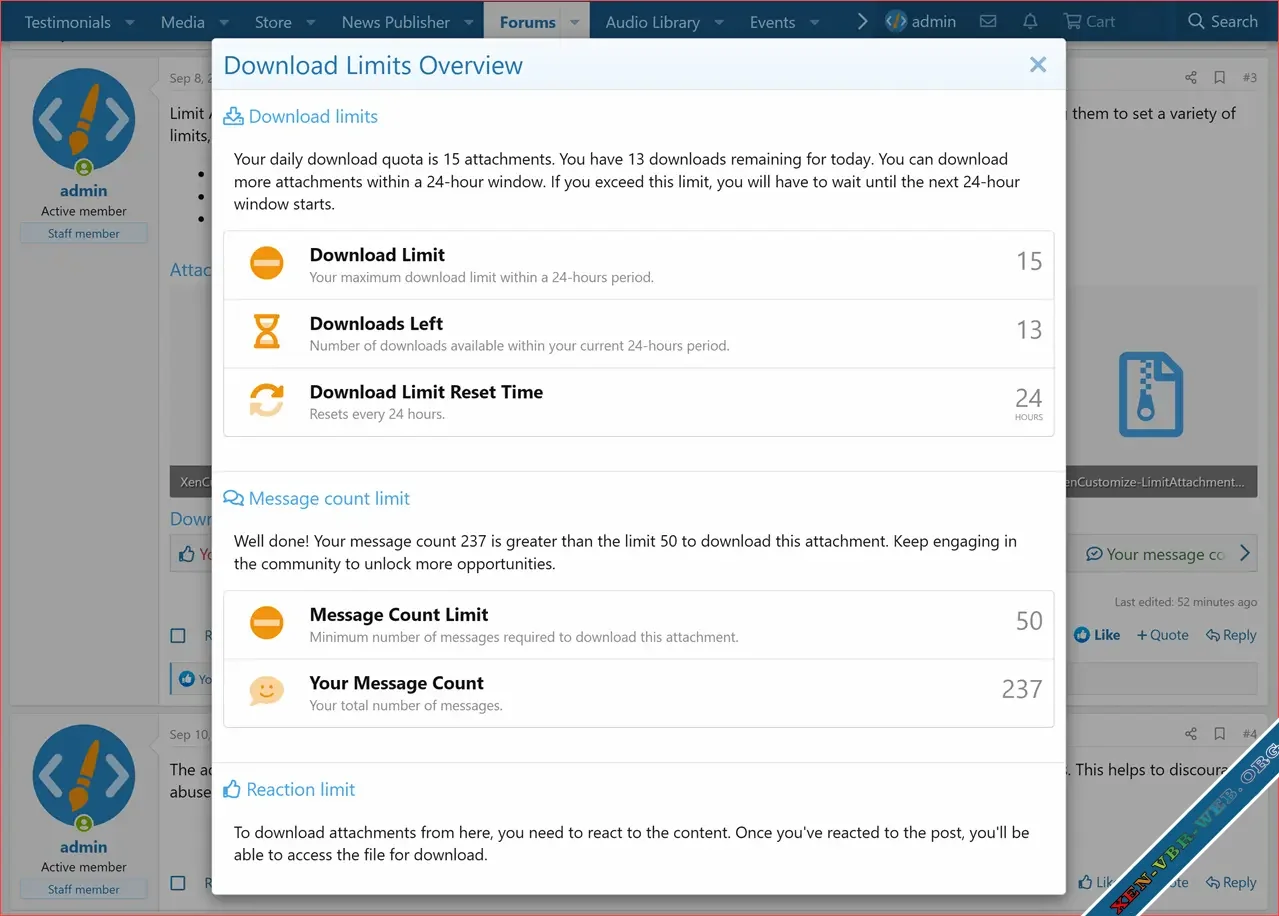Click the Download limits tray icon
Image resolution: width=1279 pixels, height=916 pixels.
[x=233, y=116]
